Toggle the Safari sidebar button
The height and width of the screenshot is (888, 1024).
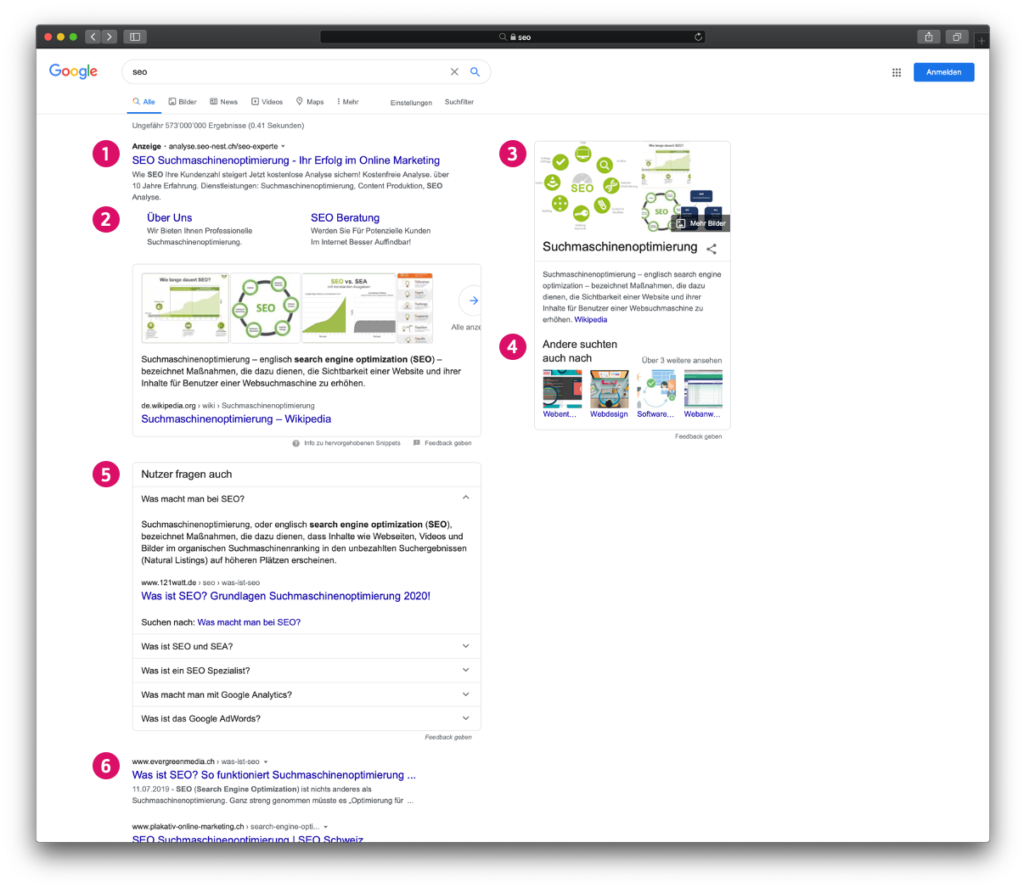point(135,37)
